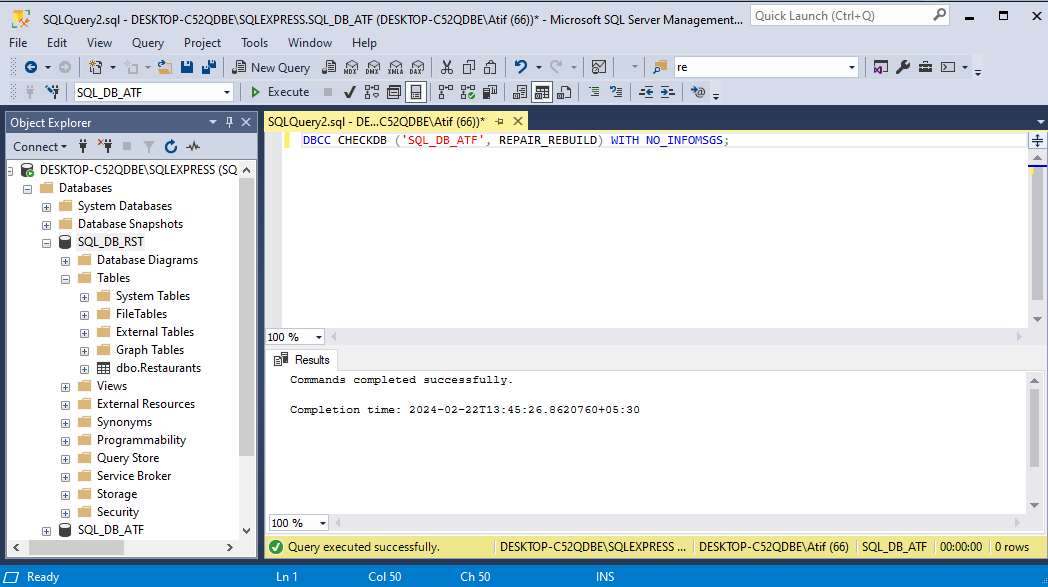Viewport: 1048px width, 587px height.
Task: Click the XMLA query icon
Action: (x=395, y=67)
